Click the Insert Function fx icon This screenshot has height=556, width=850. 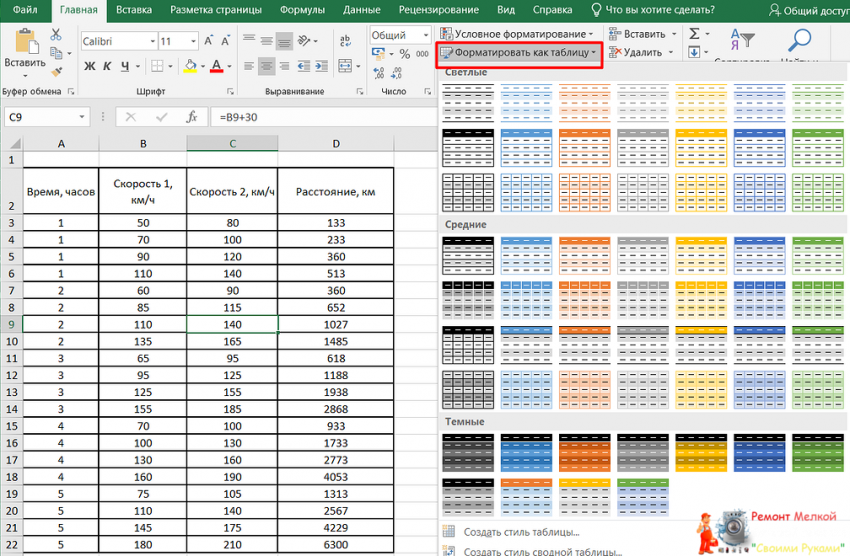click(x=192, y=117)
